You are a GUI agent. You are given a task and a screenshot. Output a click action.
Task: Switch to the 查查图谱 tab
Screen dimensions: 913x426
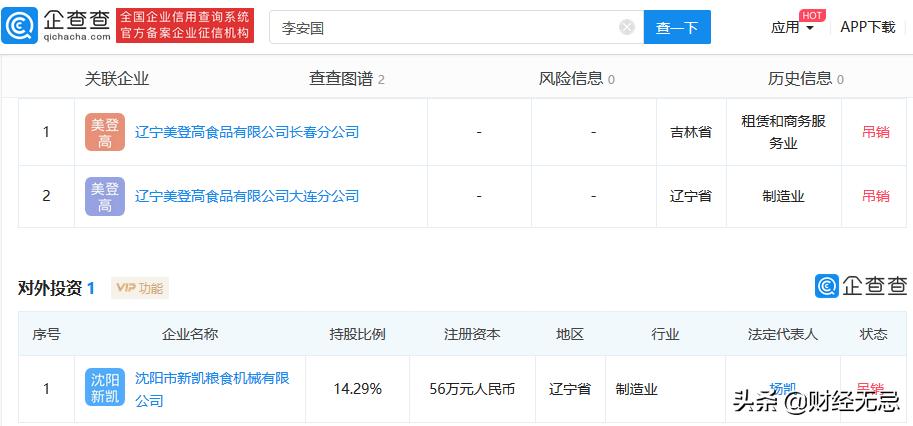(x=346, y=79)
